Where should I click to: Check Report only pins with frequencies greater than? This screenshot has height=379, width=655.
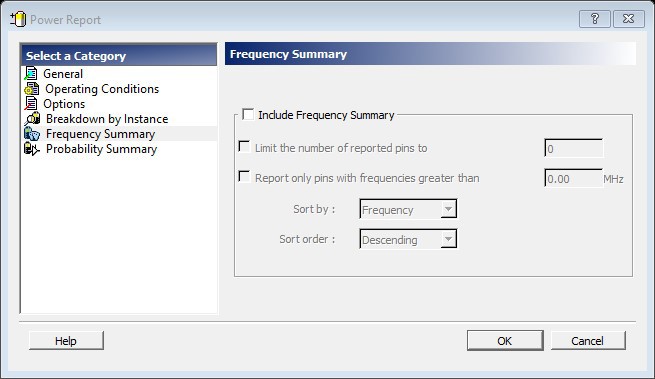point(244,177)
